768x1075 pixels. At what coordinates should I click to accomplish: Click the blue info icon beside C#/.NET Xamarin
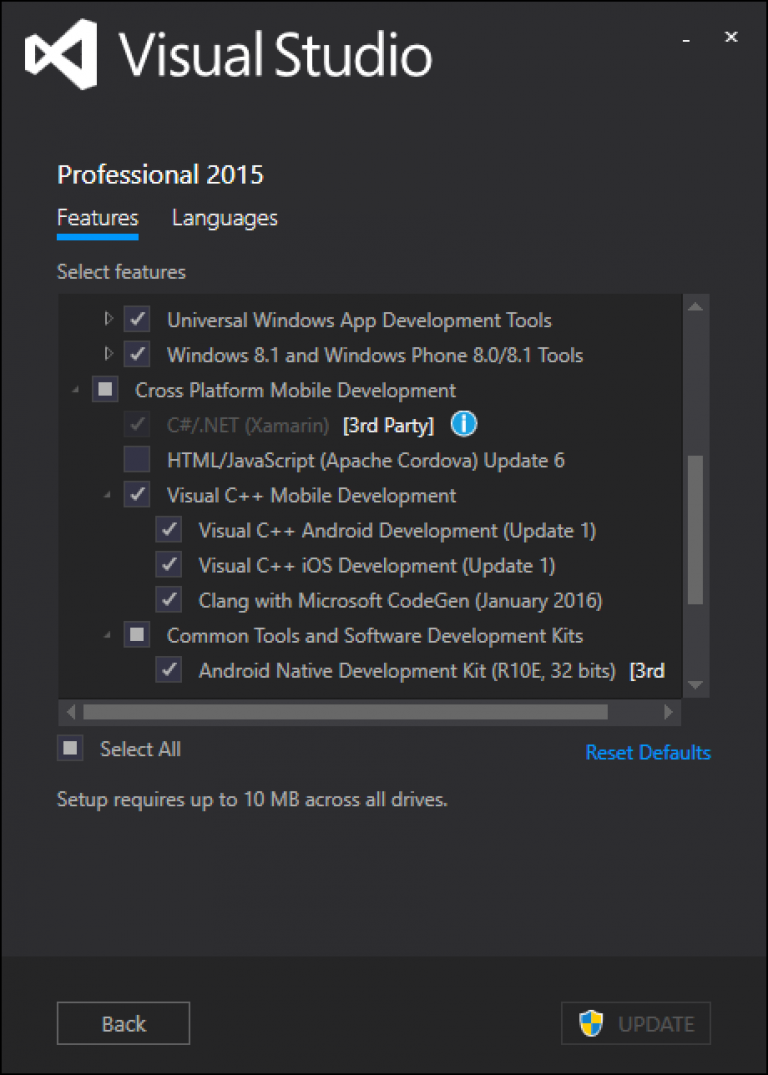click(463, 424)
